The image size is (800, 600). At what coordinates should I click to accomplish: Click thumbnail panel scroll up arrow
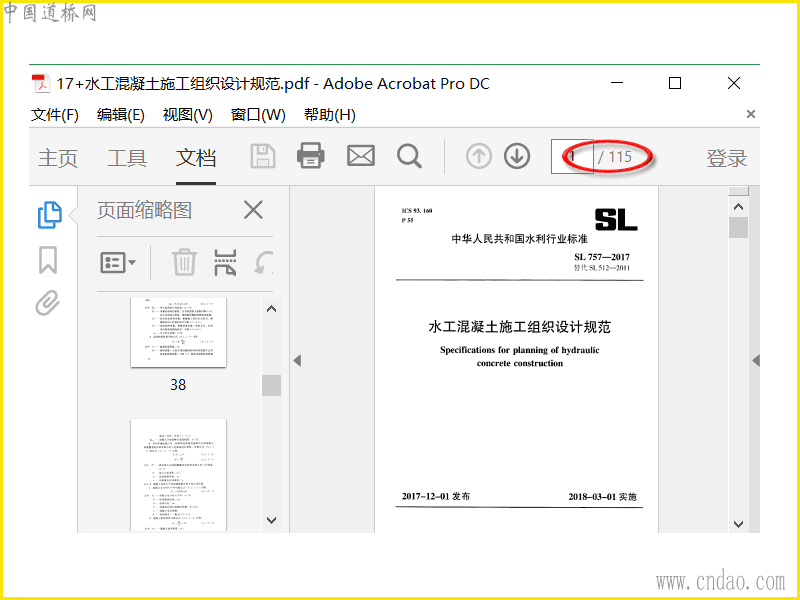[x=271, y=309]
